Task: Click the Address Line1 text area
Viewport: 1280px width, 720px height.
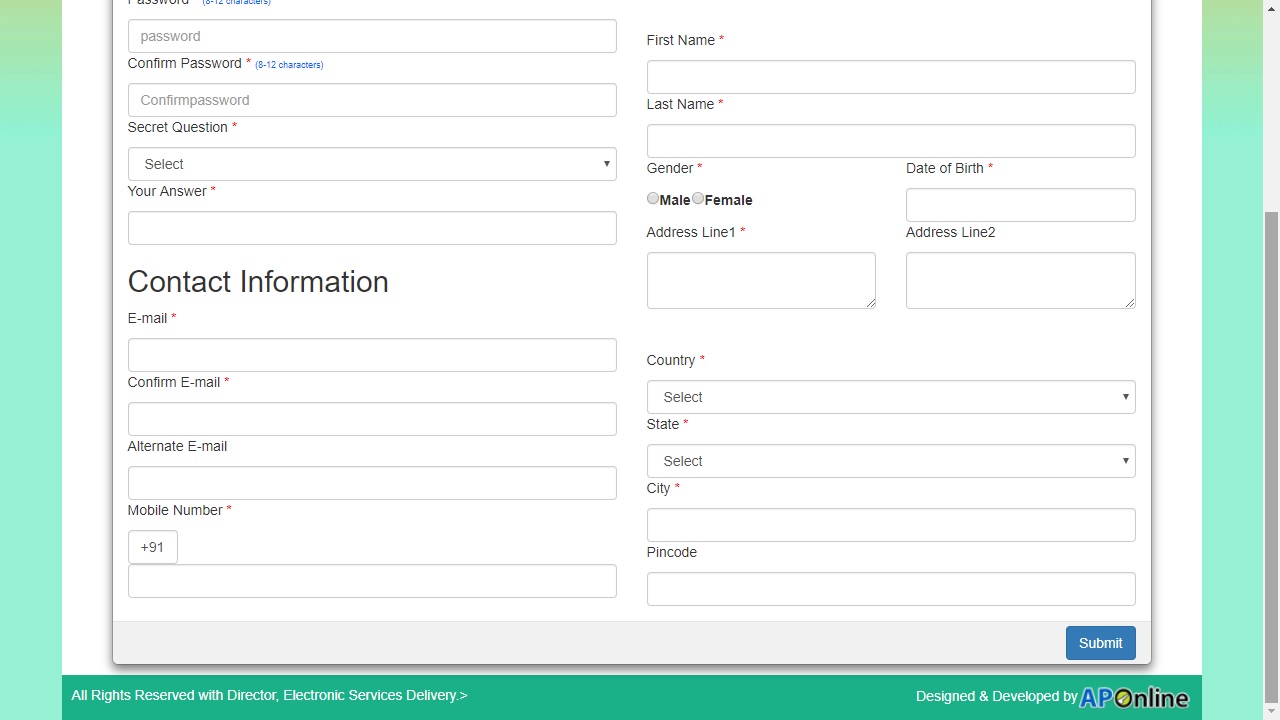Action: point(760,280)
